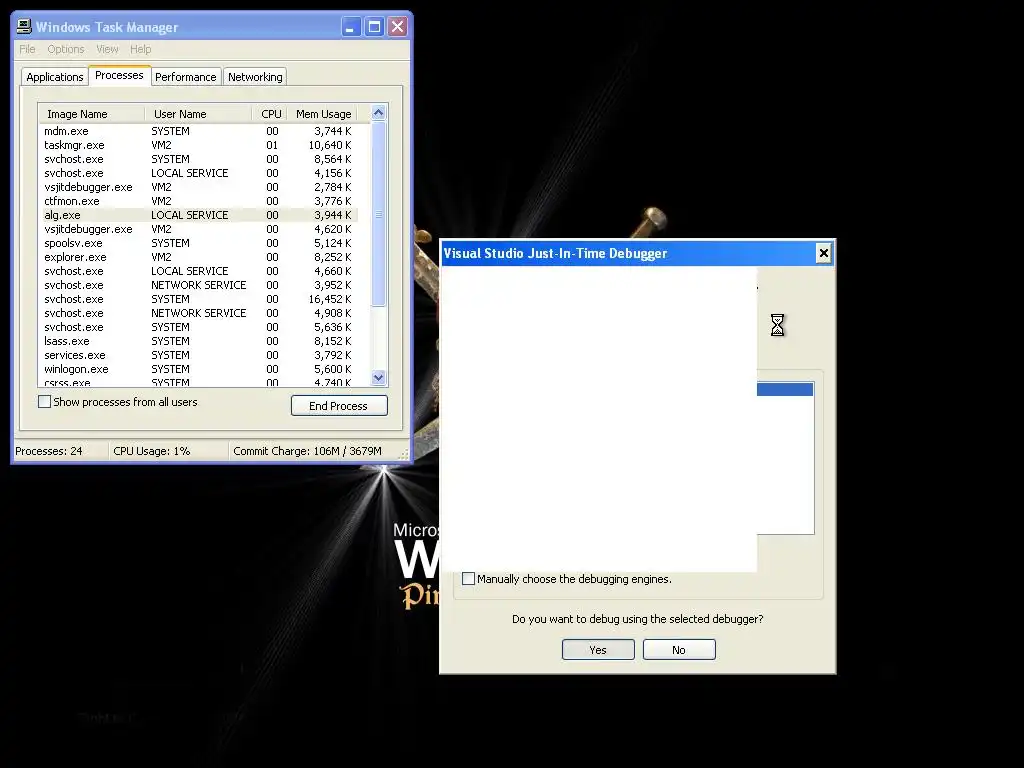Viewport: 1024px width, 768px height.
Task: Select ctfmon.exe process row
Action: tap(199, 201)
